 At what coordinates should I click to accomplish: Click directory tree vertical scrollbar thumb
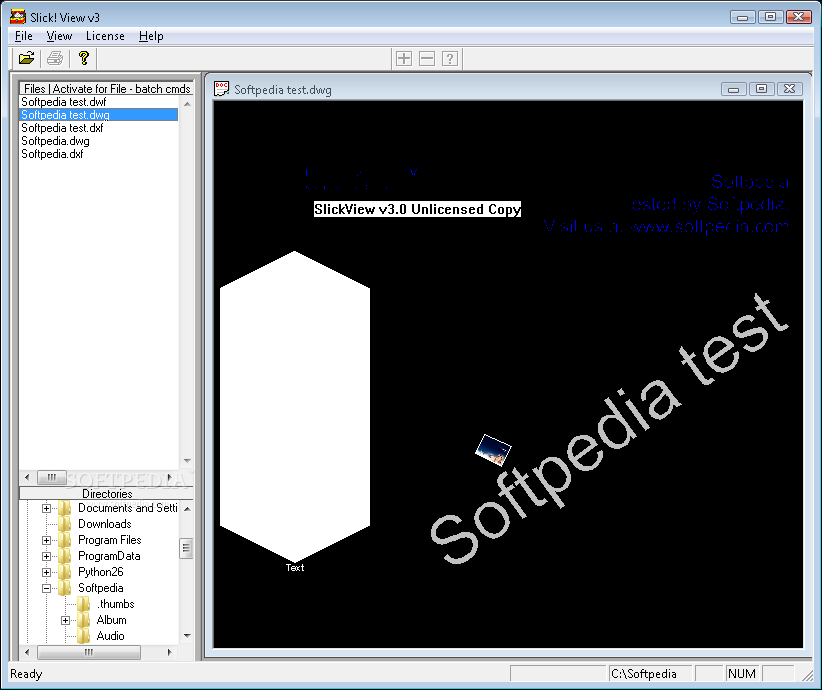click(186, 548)
